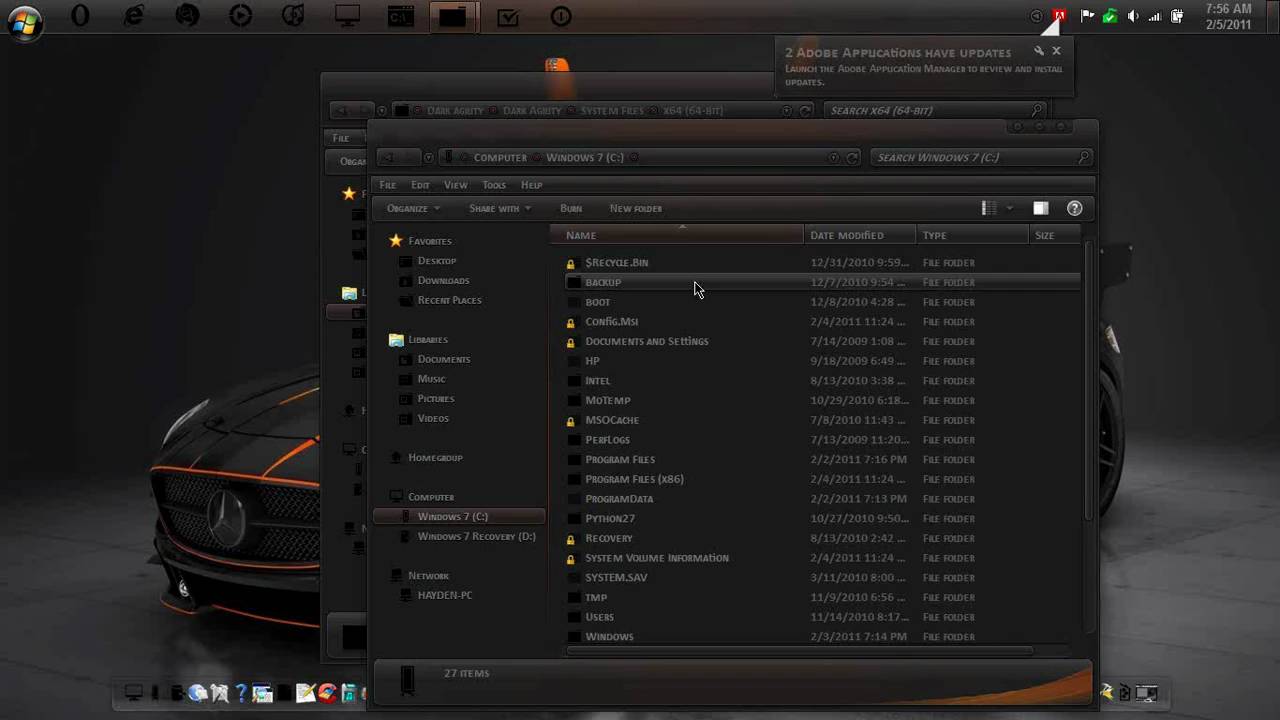Open the notepad pencil icon in dock
This screenshot has width=1280, height=720.
(306, 692)
